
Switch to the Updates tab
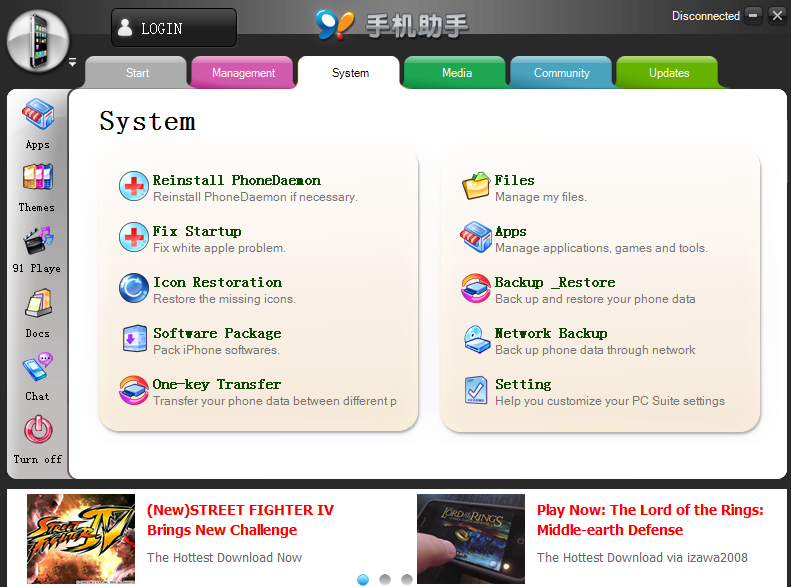tap(668, 73)
